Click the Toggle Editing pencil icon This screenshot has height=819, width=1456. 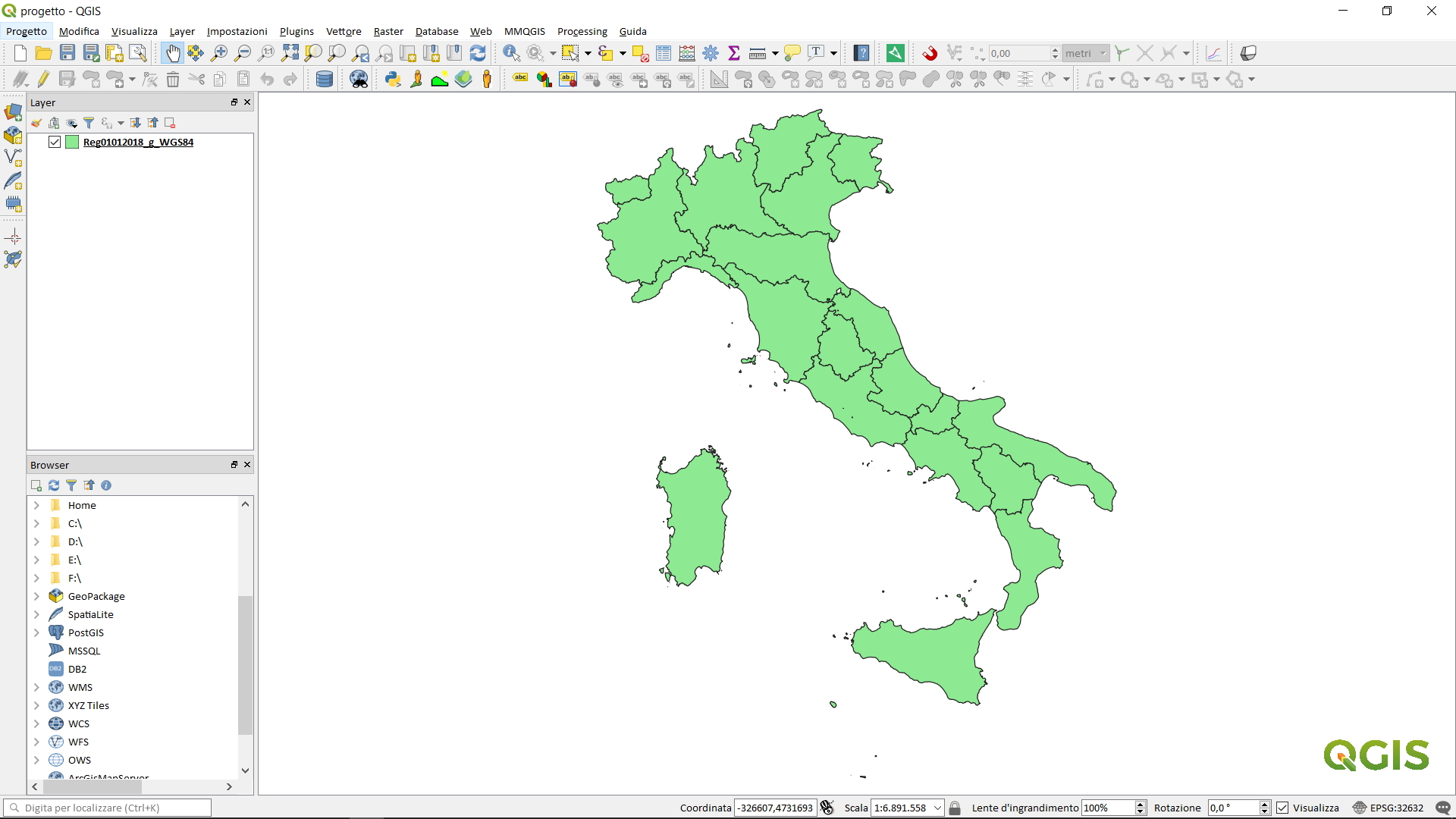pyautogui.click(x=43, y=79)
